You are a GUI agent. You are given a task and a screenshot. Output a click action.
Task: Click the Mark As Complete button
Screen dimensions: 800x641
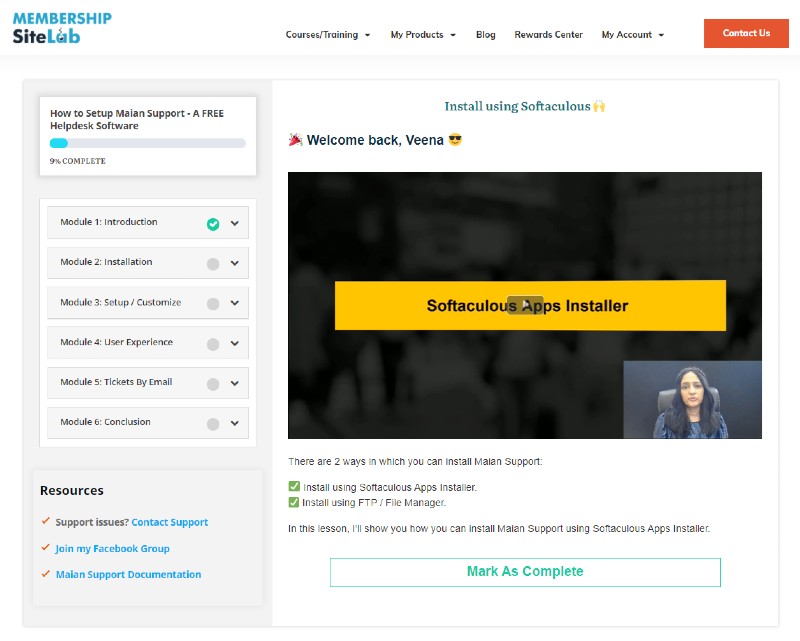click(x=525, y=572)
